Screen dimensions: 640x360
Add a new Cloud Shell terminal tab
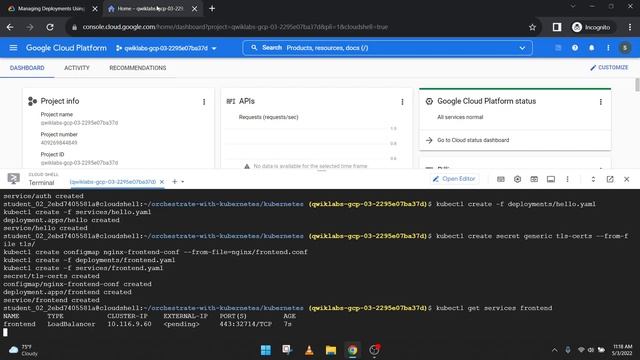click(x=174, y=182)
